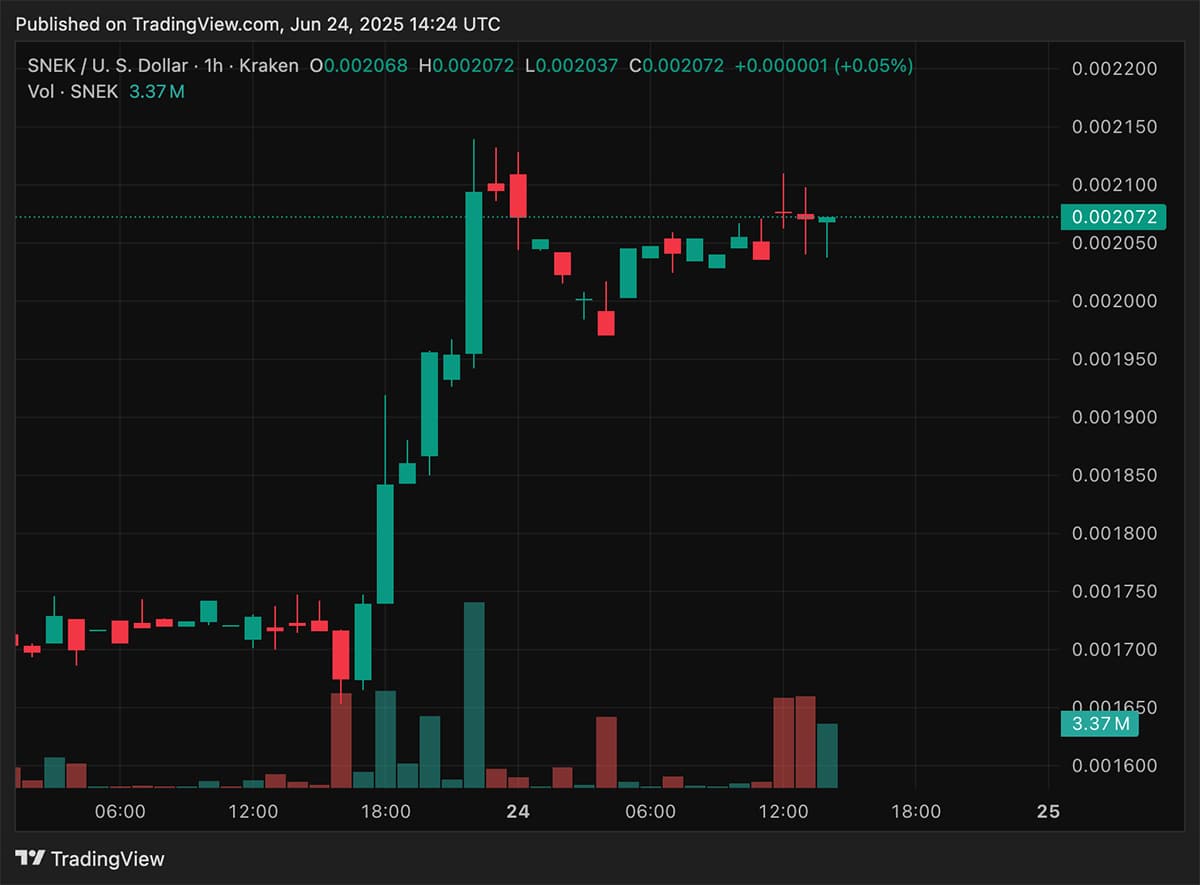Click the current price label 0.002072
The image size is (1200, 885).
(x=1114, y=217)
